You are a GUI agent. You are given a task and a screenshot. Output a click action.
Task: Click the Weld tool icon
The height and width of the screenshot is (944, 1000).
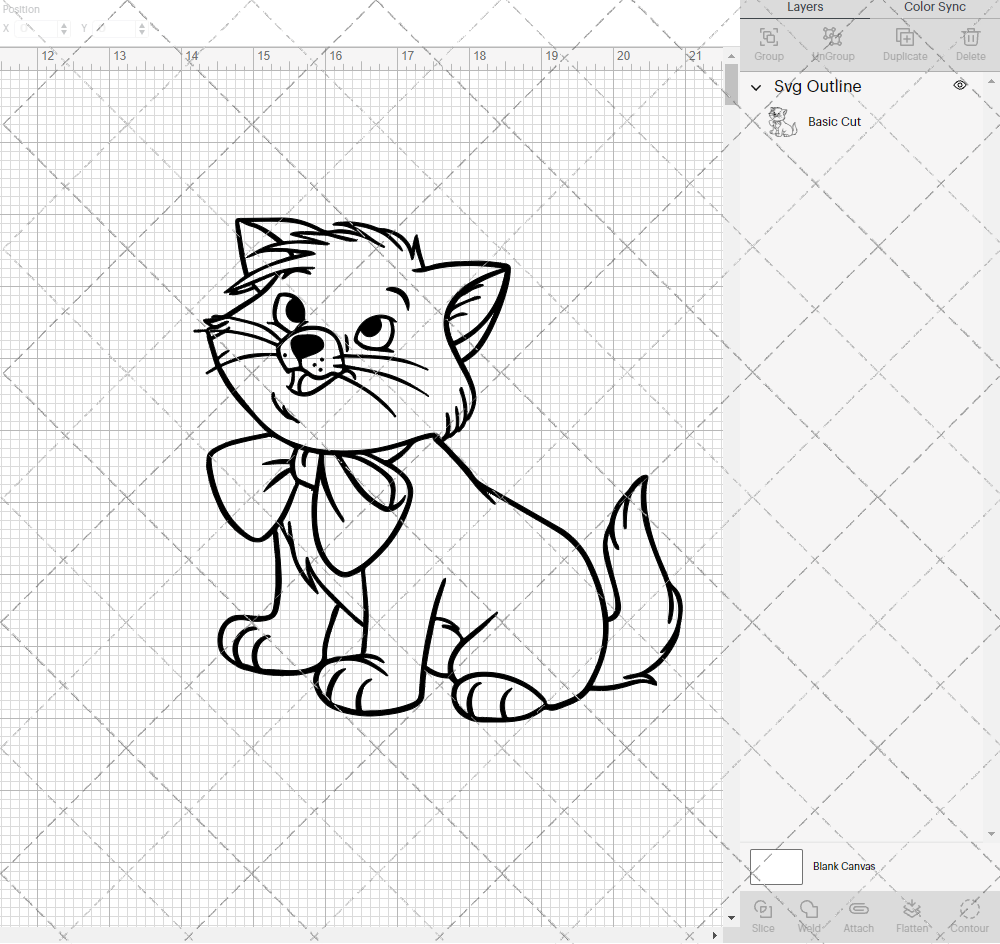click(809, 909)
